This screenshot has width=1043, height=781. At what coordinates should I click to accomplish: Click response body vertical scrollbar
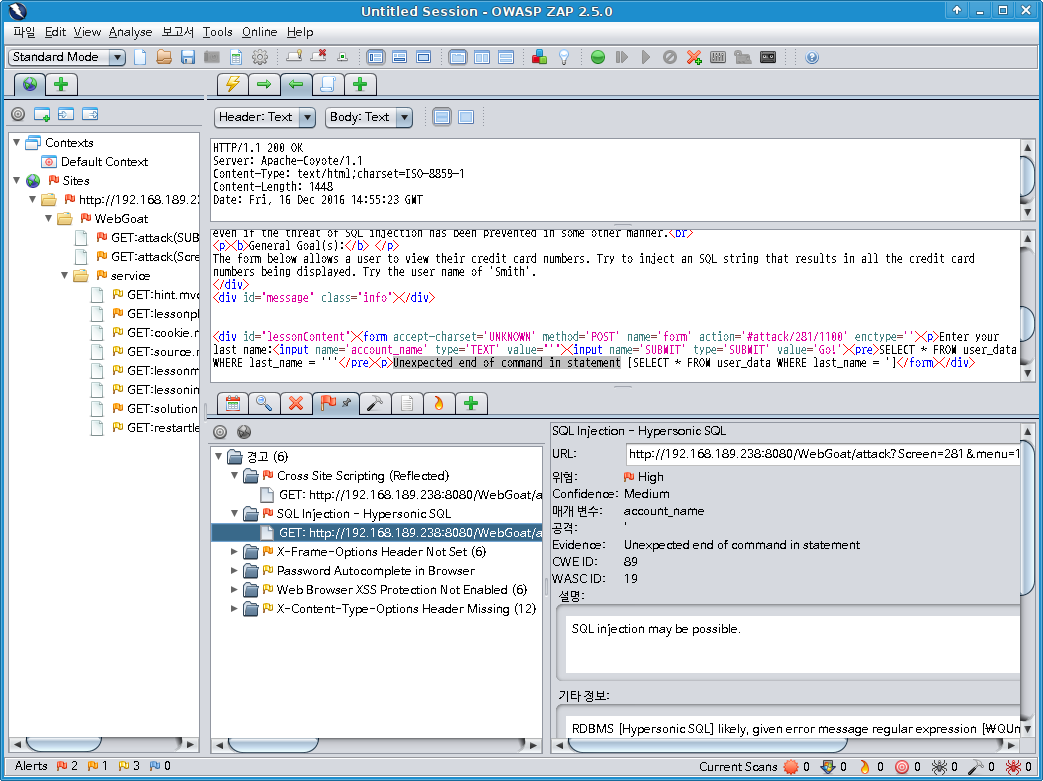click(1028, 305)
